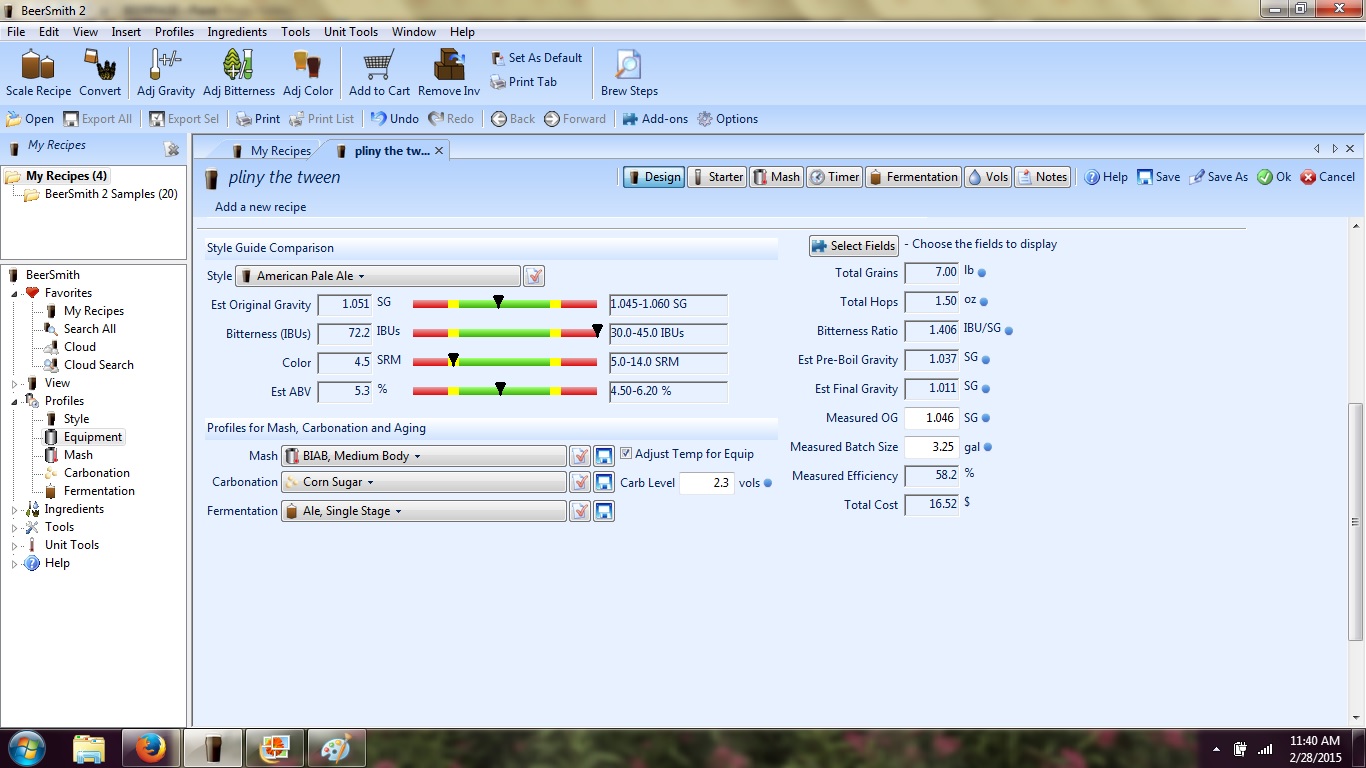
Task: Open the File menu
Action: [16, 32]
